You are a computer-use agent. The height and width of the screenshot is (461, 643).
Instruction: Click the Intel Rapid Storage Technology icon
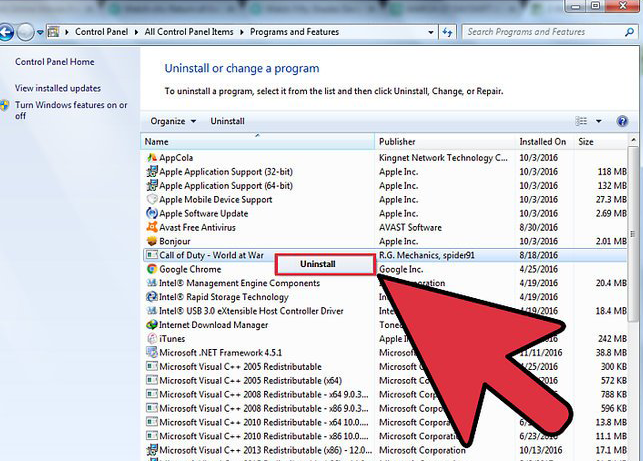coord(152,297)
